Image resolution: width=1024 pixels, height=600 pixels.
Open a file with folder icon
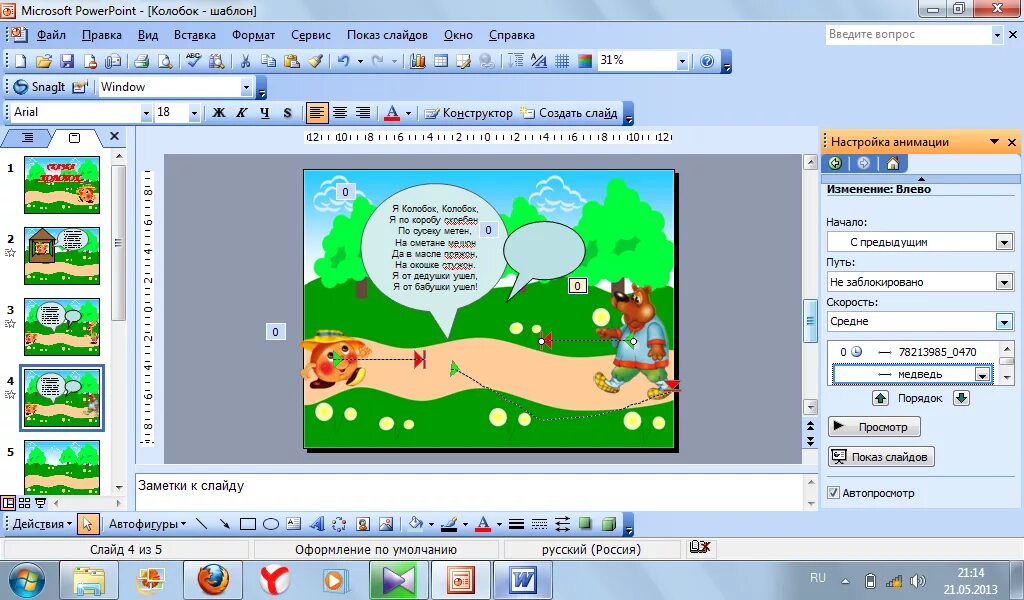pos(43,61)
